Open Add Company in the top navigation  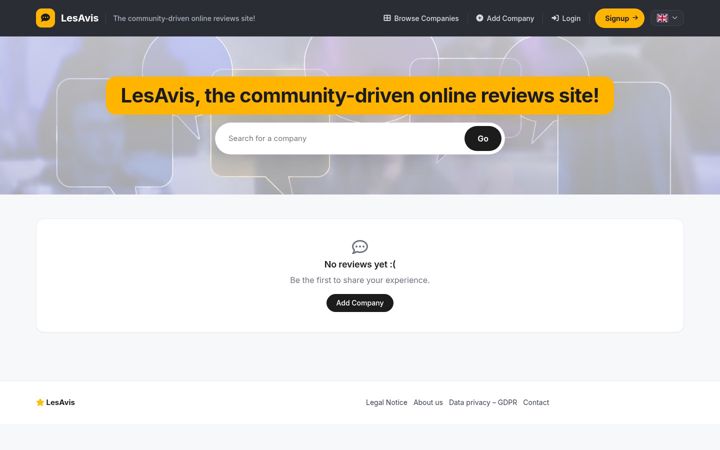(x=505, y=18)
